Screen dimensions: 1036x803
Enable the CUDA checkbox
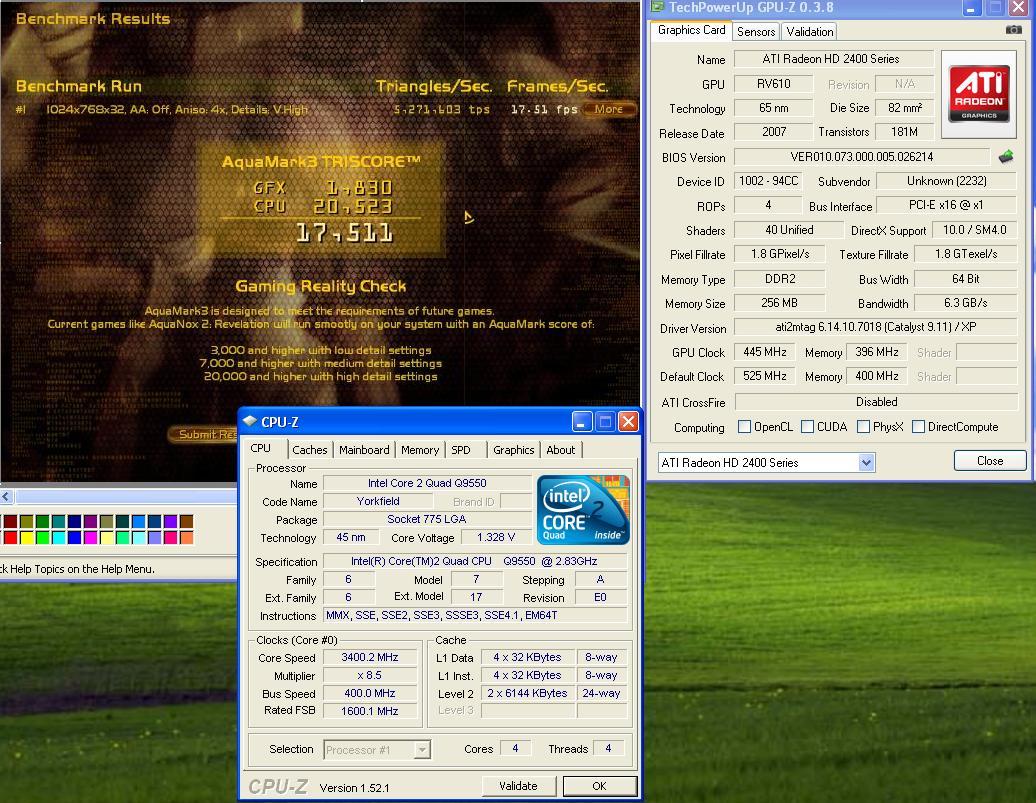(807, 427)
